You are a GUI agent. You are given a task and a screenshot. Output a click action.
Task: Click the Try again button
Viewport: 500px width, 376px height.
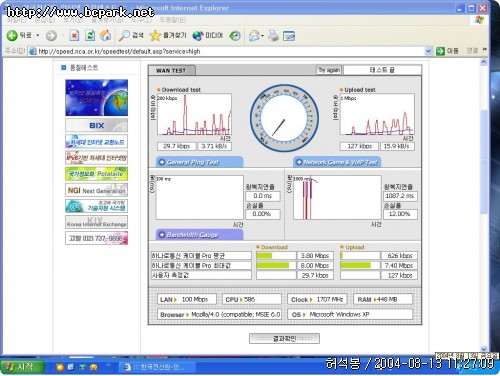(x=329, y=70)
